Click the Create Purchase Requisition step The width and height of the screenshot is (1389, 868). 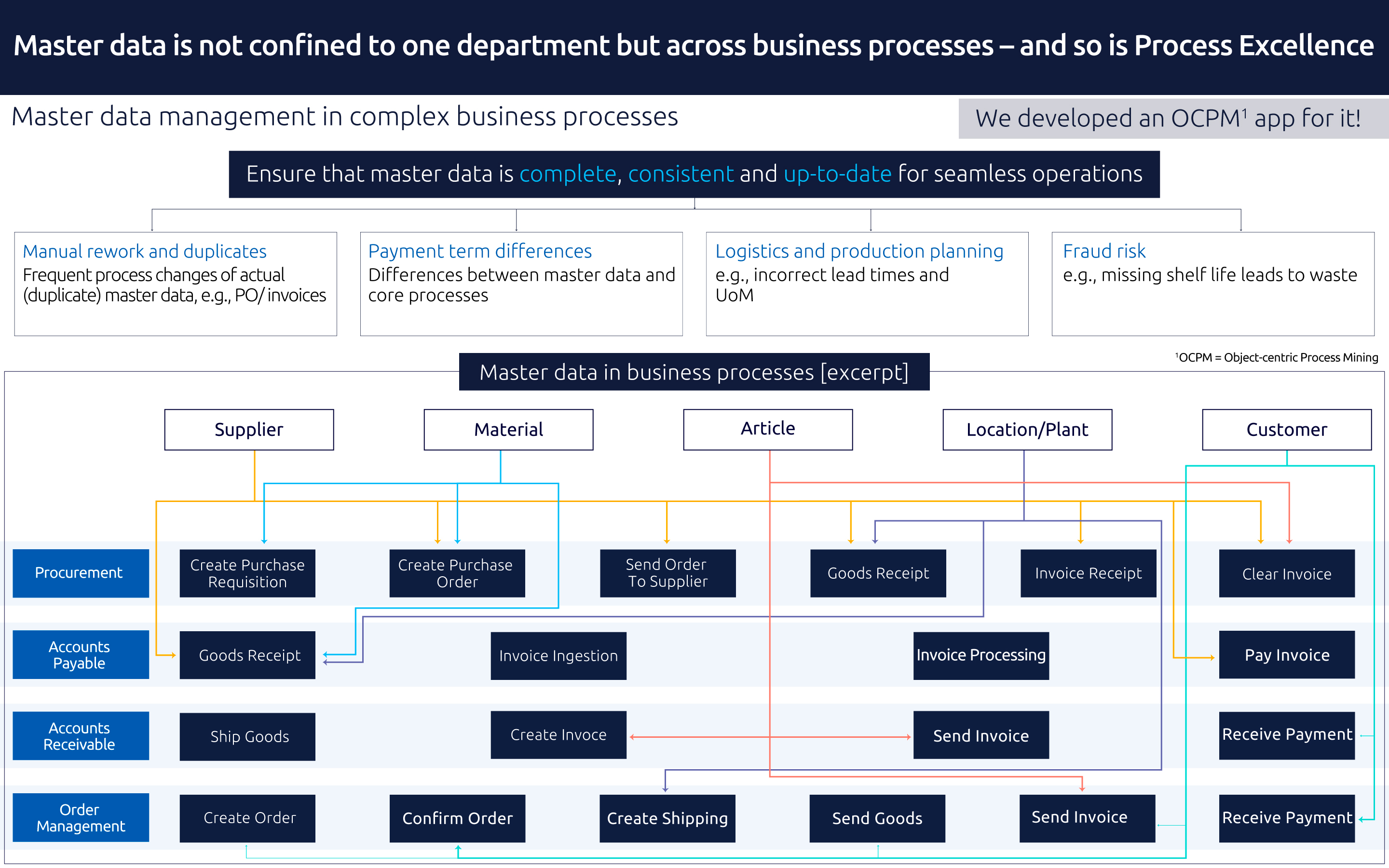click(247, 573)
